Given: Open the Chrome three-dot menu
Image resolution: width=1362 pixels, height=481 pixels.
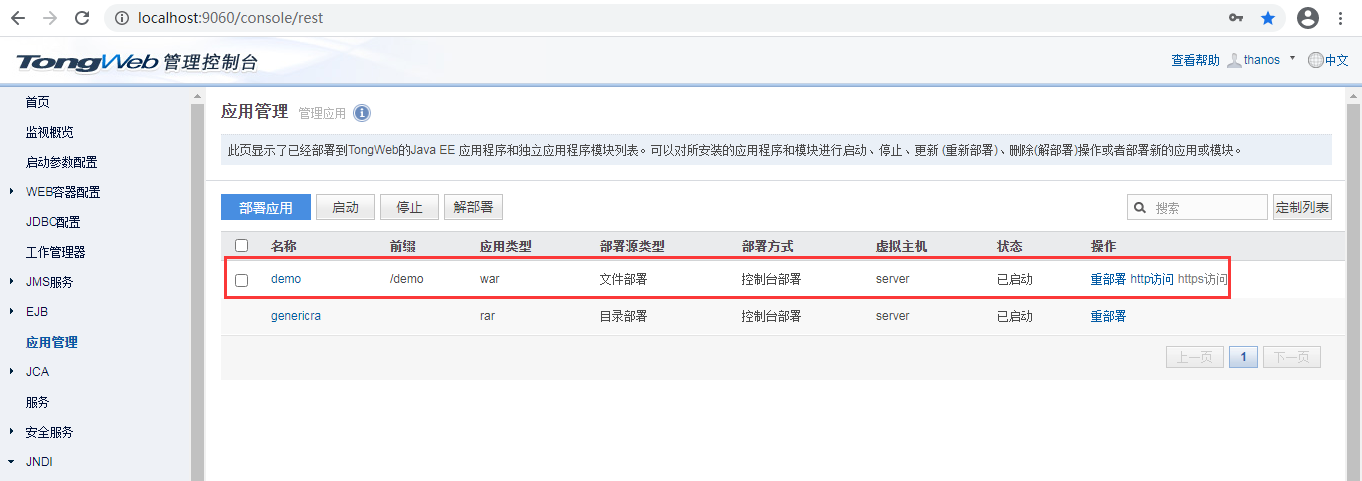Looking at the screenshot, I should click(1340, 18).
